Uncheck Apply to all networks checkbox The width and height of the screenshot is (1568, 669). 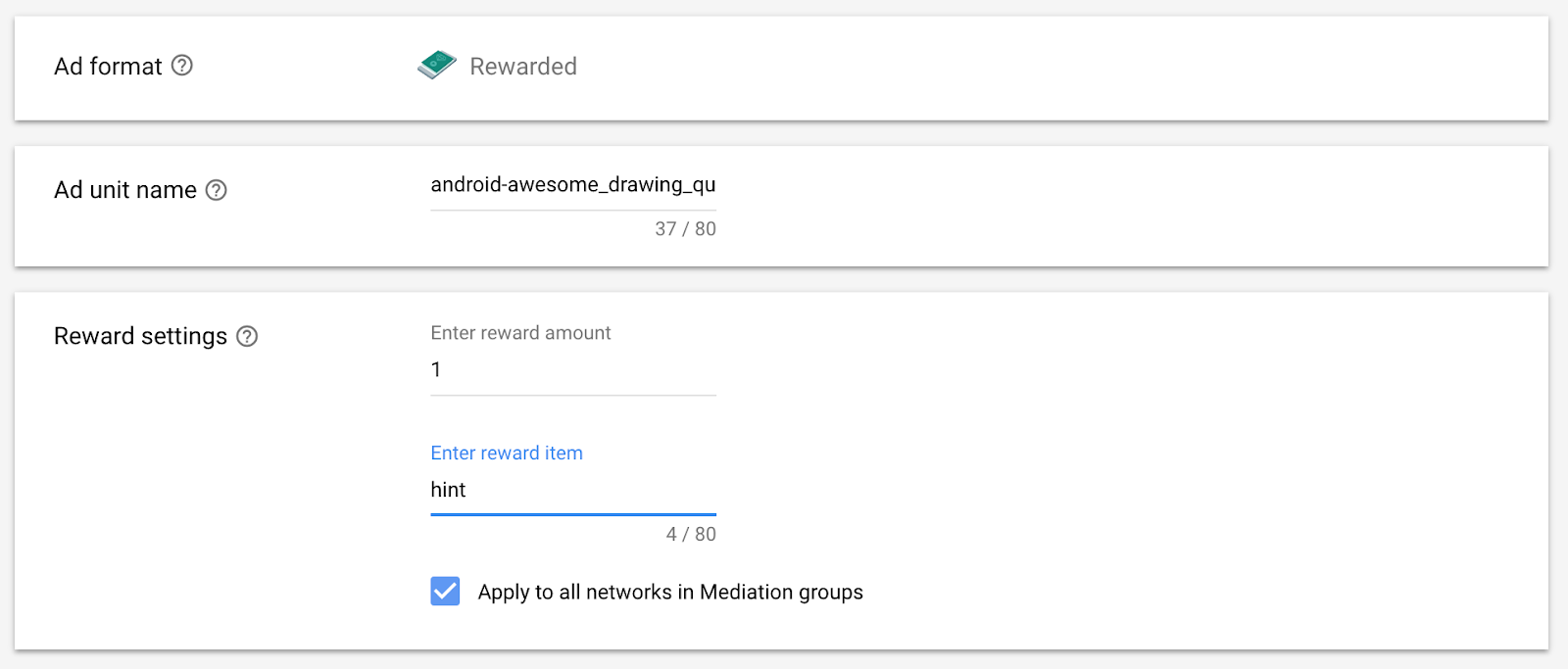point(445,591)
